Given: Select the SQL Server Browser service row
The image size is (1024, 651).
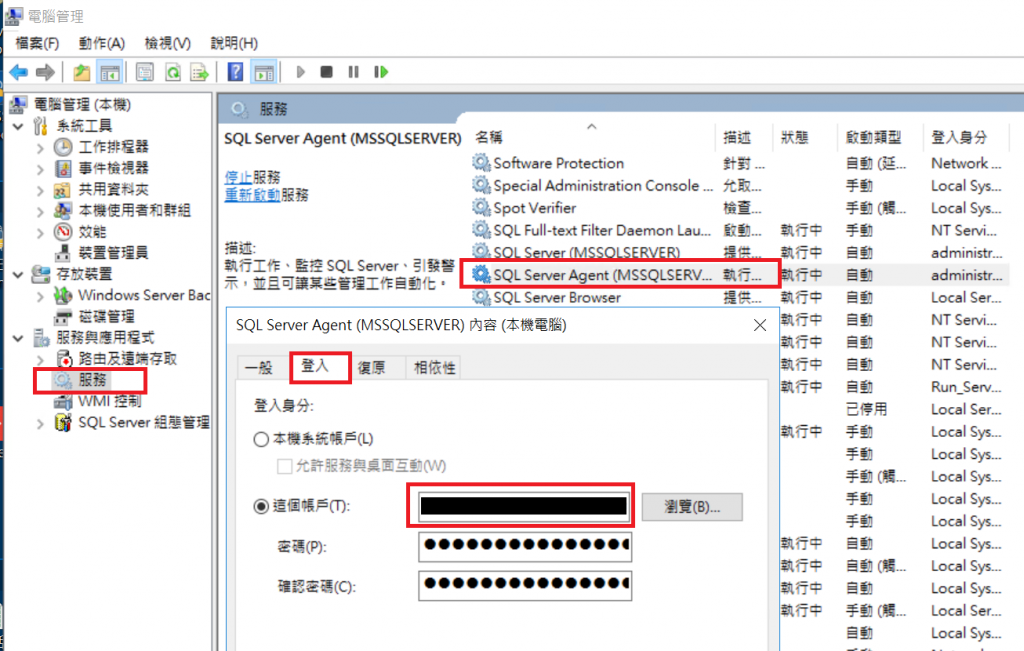Looking at the screenshot, I should coord(740,297).
